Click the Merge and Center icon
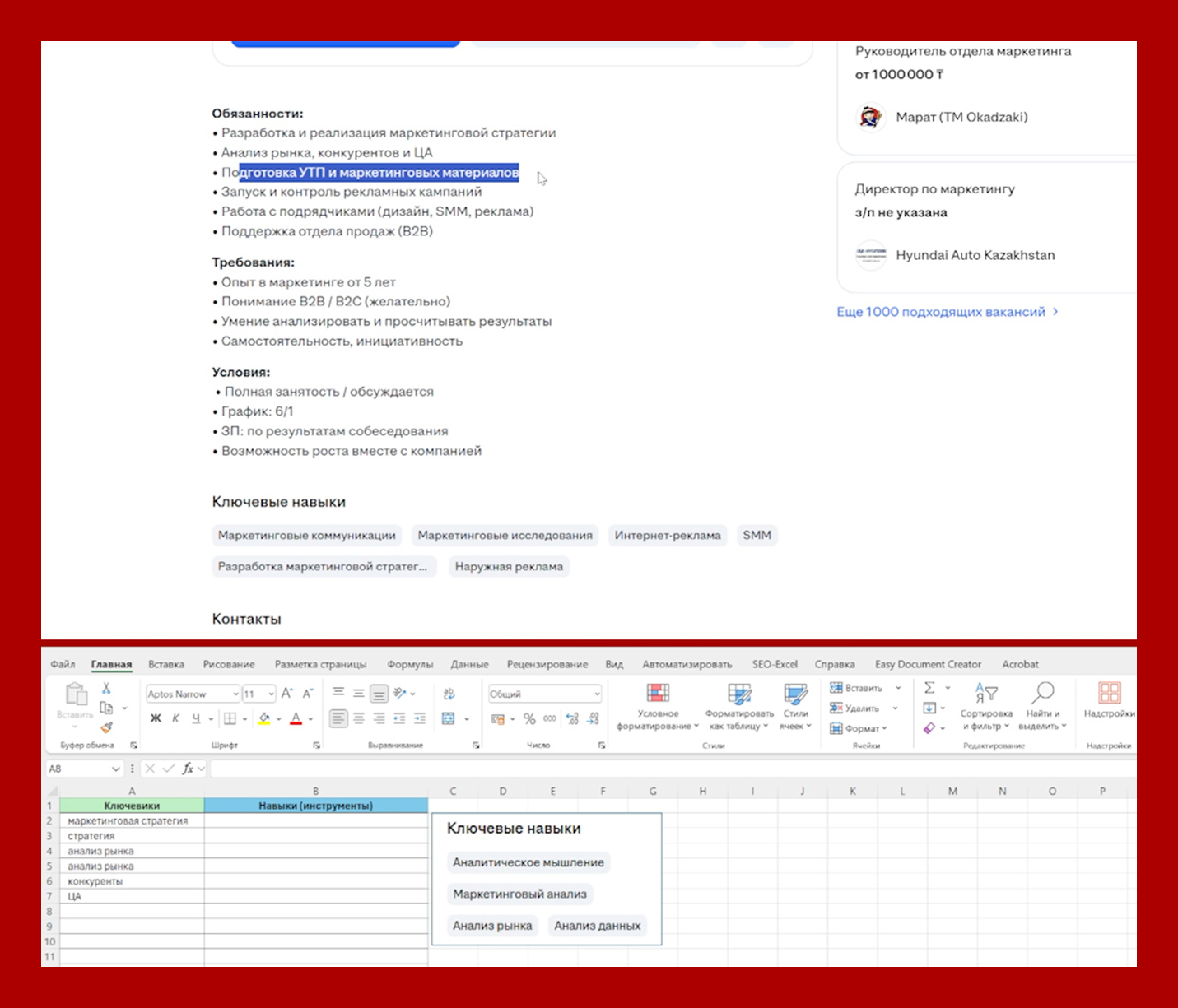This screenshot has height=1008, width=1178. (449, 718)
